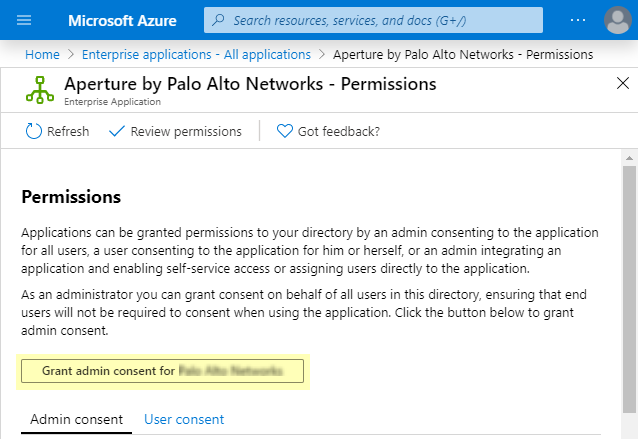Switch to the Admin consent tab
The height and width of the screenshot is (439, 638).
[76, 419]
